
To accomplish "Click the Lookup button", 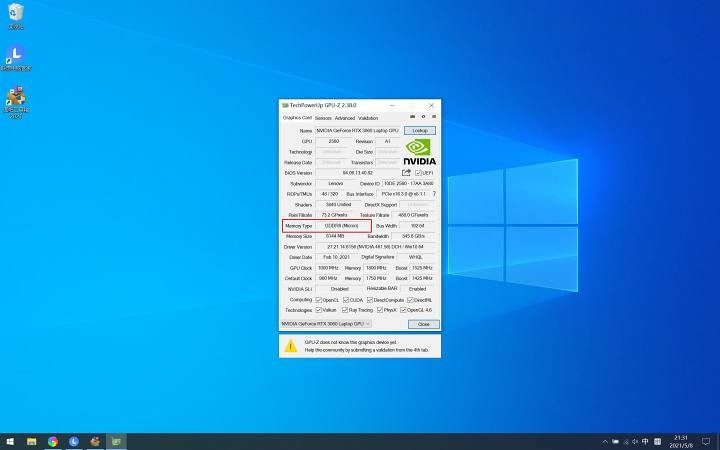I will pos(420,130).
